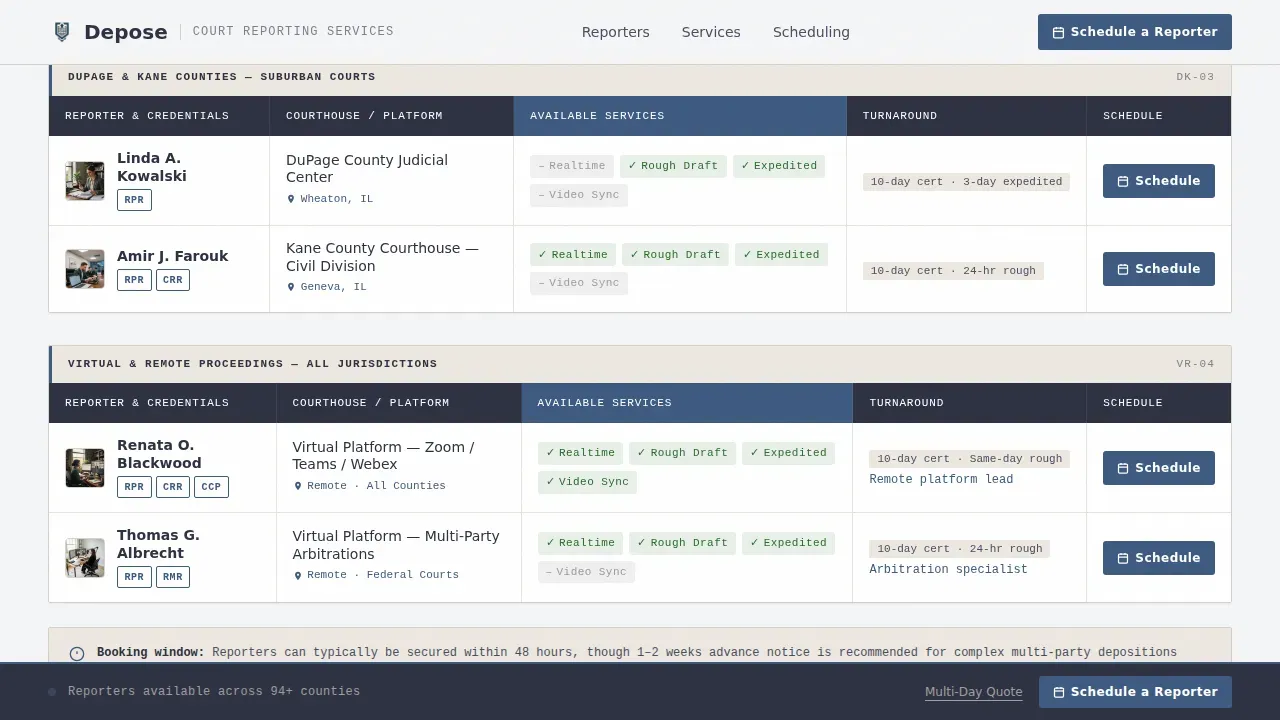Click the location pin next to Remote · Federal Courts
The width and height of the screenshot is (1280, 720).
[x=297, y=575]
